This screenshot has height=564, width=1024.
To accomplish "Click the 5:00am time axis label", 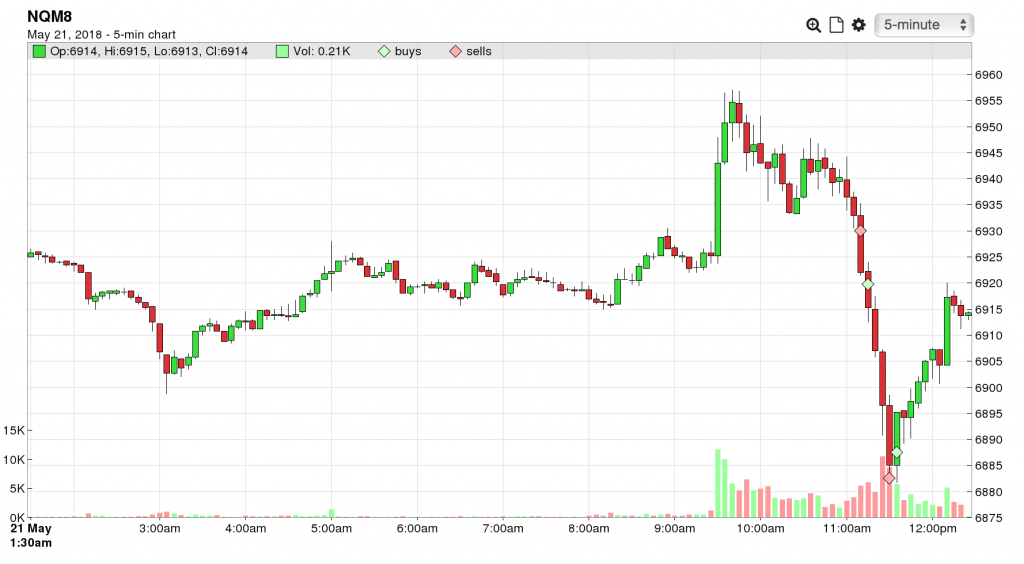I will [x=331, y=529].
